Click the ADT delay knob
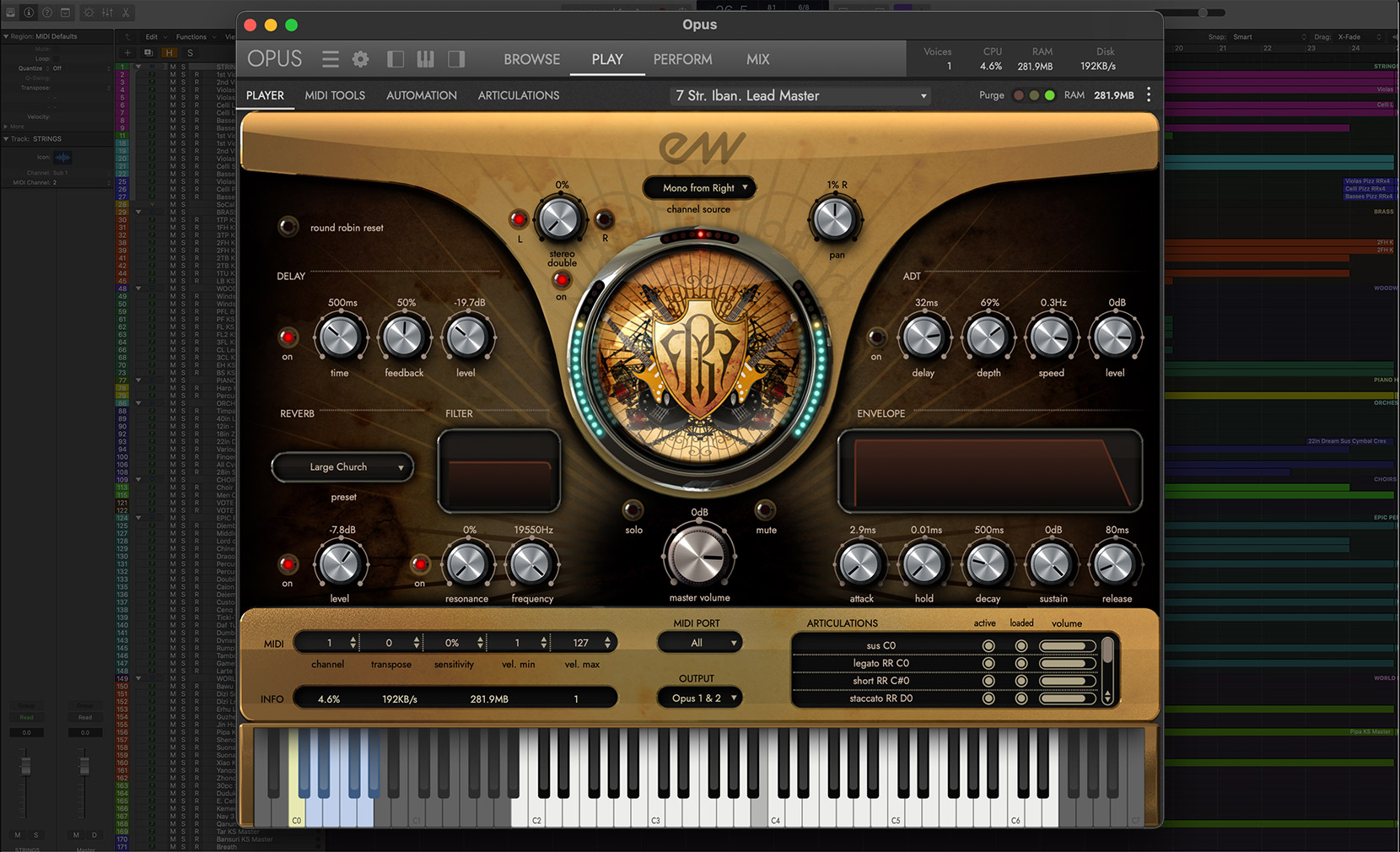This screenshot has width=1400, height=852. click(924, 337)
